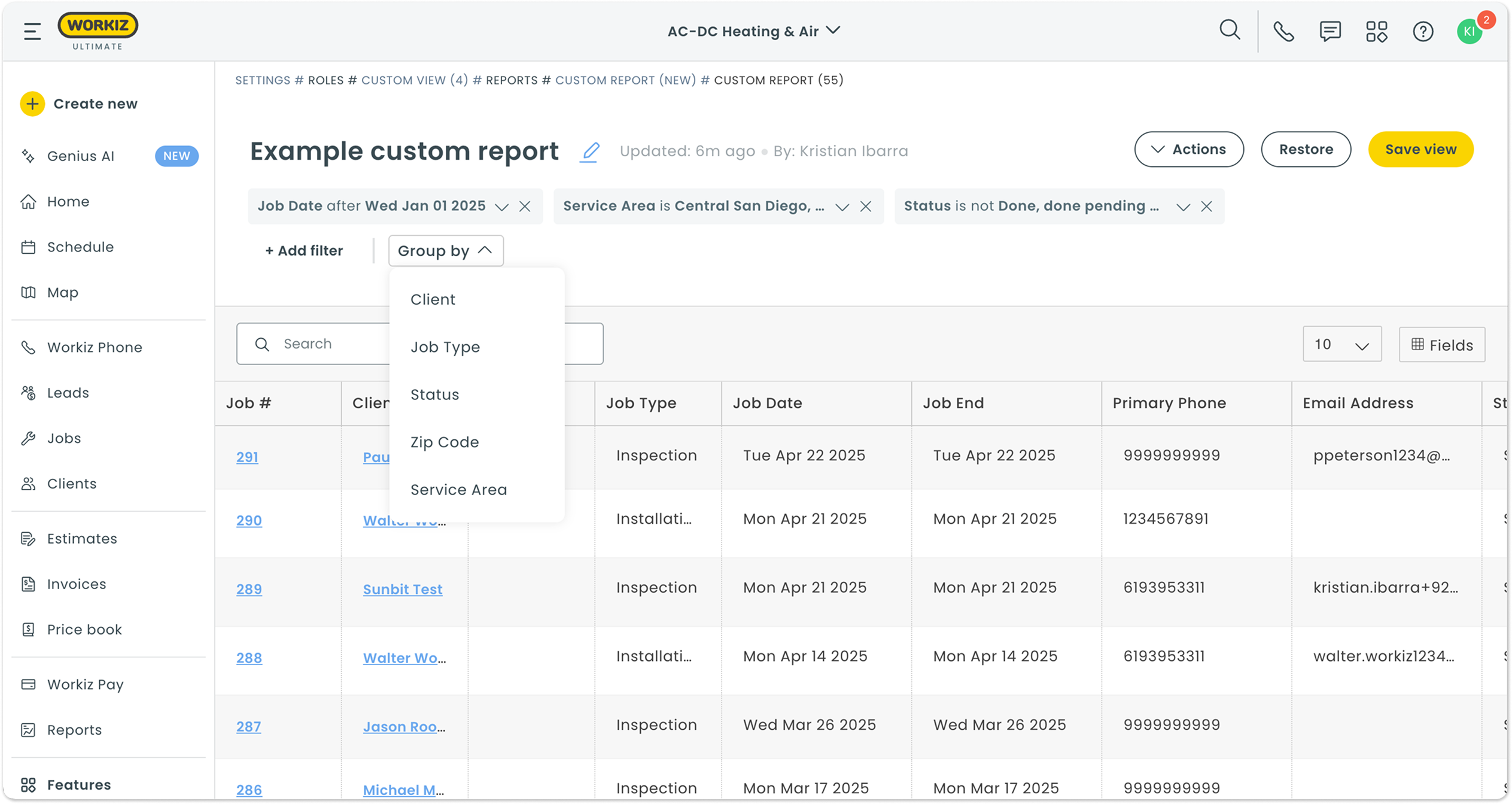
Task: Open job number 290 link
Action: pyautogui.click(x=249, y=520)
